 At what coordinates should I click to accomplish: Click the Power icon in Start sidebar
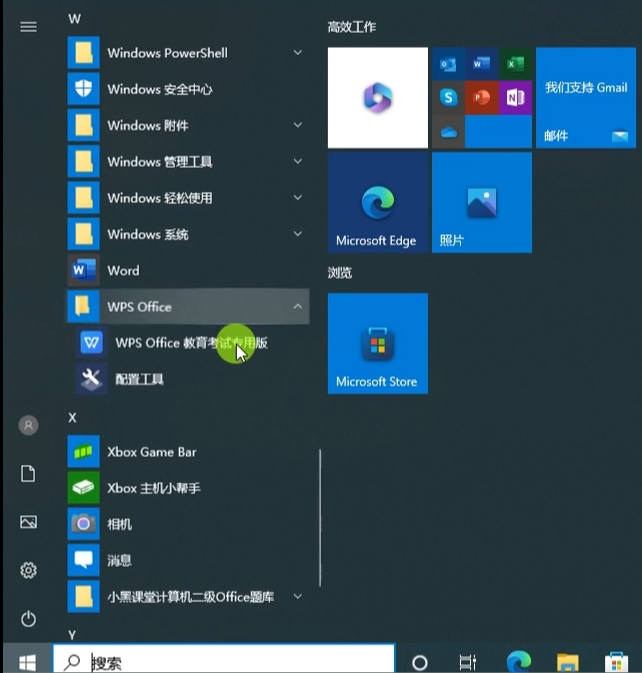click(x=28, y=619)
